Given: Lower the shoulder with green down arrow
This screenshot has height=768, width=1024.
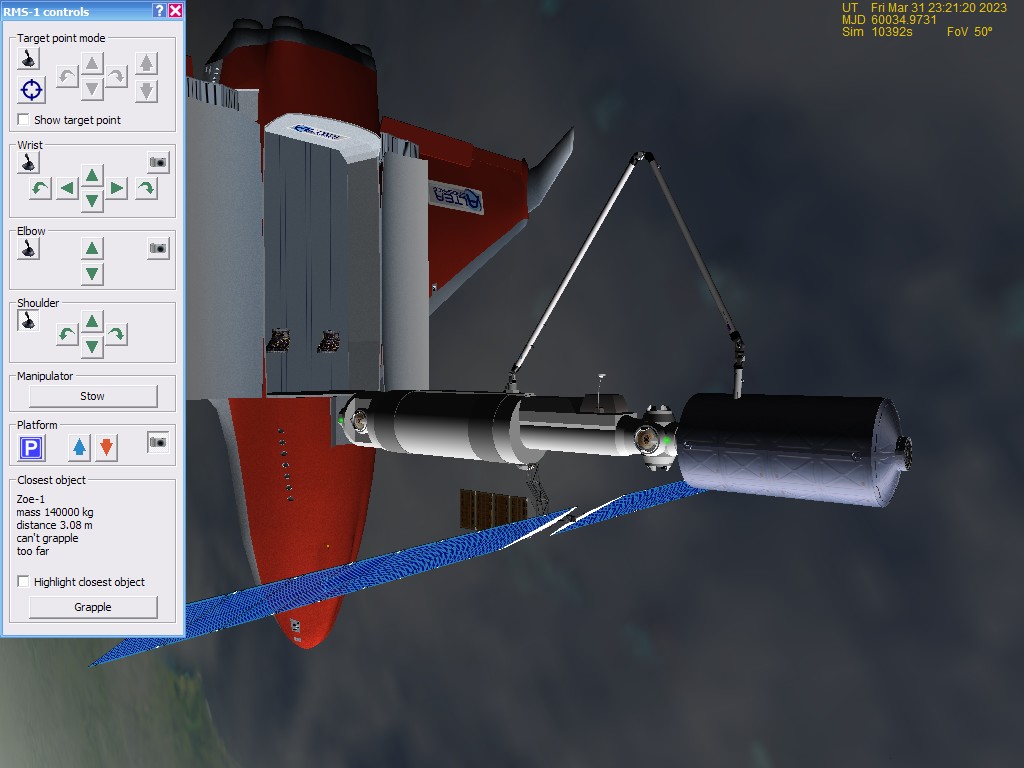Looking at the screenshot, I should point(92,346).
